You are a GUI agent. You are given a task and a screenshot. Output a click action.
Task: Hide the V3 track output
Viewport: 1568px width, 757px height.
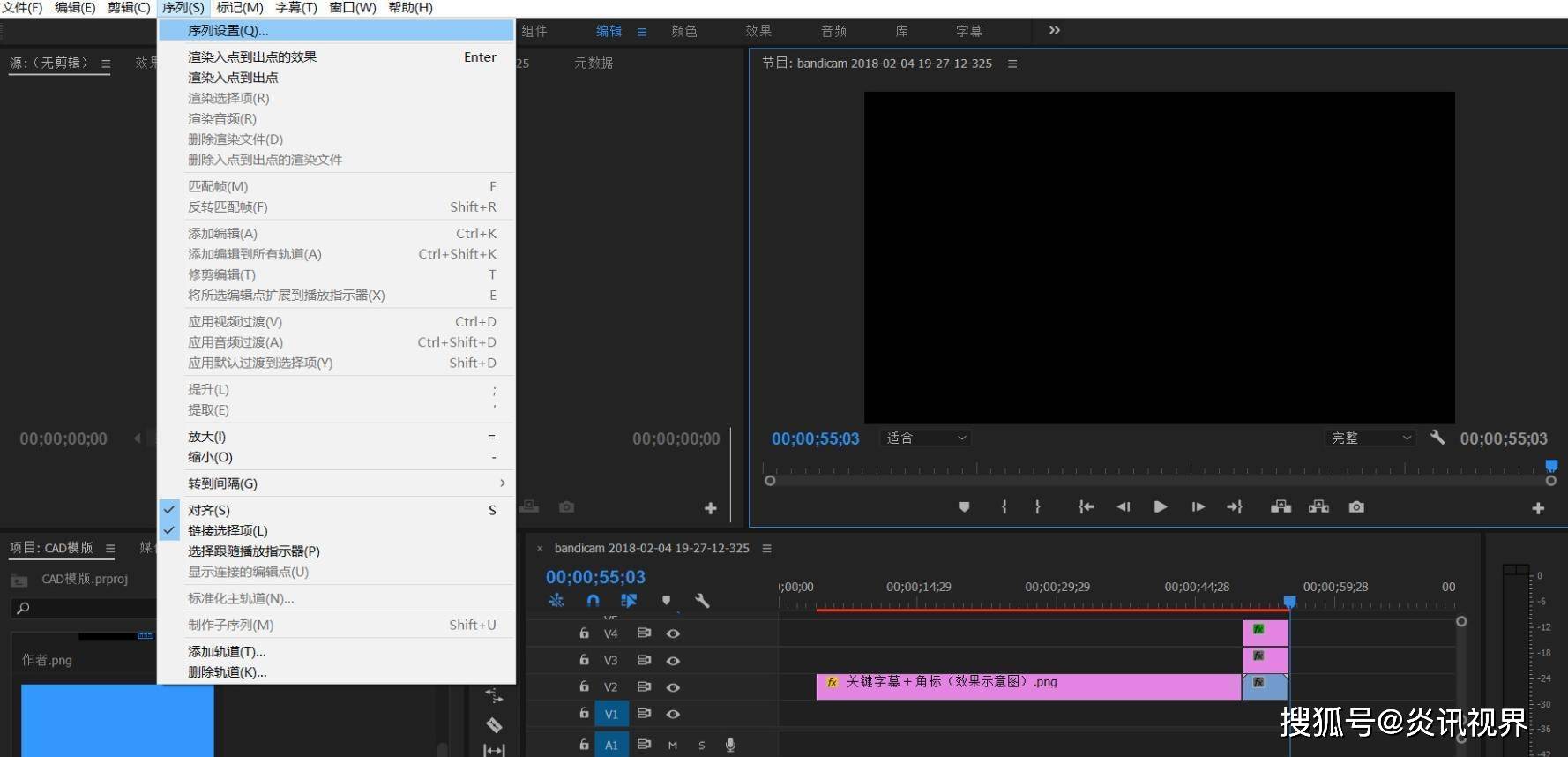pyautogui.click(x=673, y=661)
